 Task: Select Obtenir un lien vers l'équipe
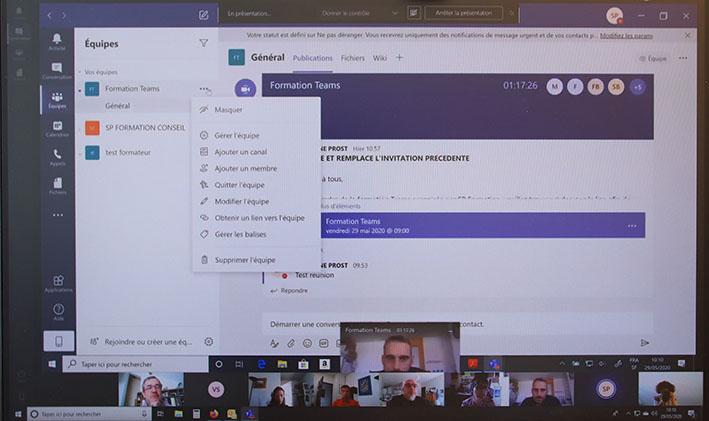tap(256, 218)
